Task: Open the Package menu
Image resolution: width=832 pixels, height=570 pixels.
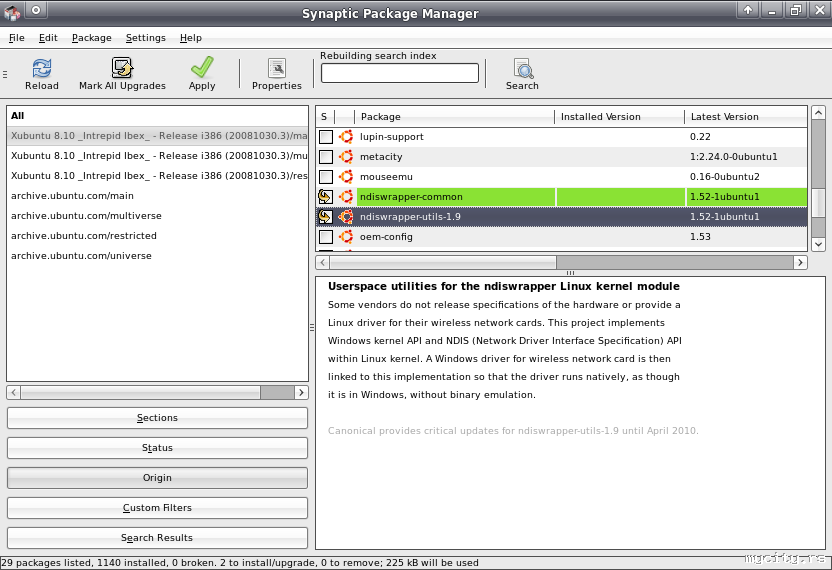Action: coord(92,38)
